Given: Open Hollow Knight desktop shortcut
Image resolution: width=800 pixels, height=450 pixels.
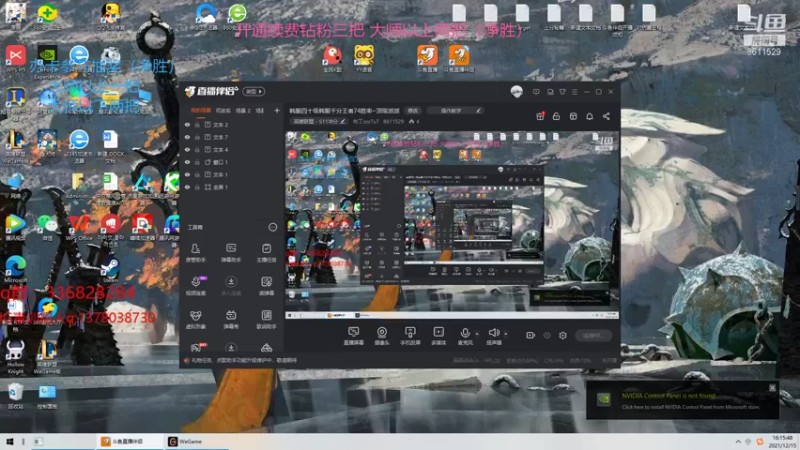Looking at the screenshot, I should (15, 356).
